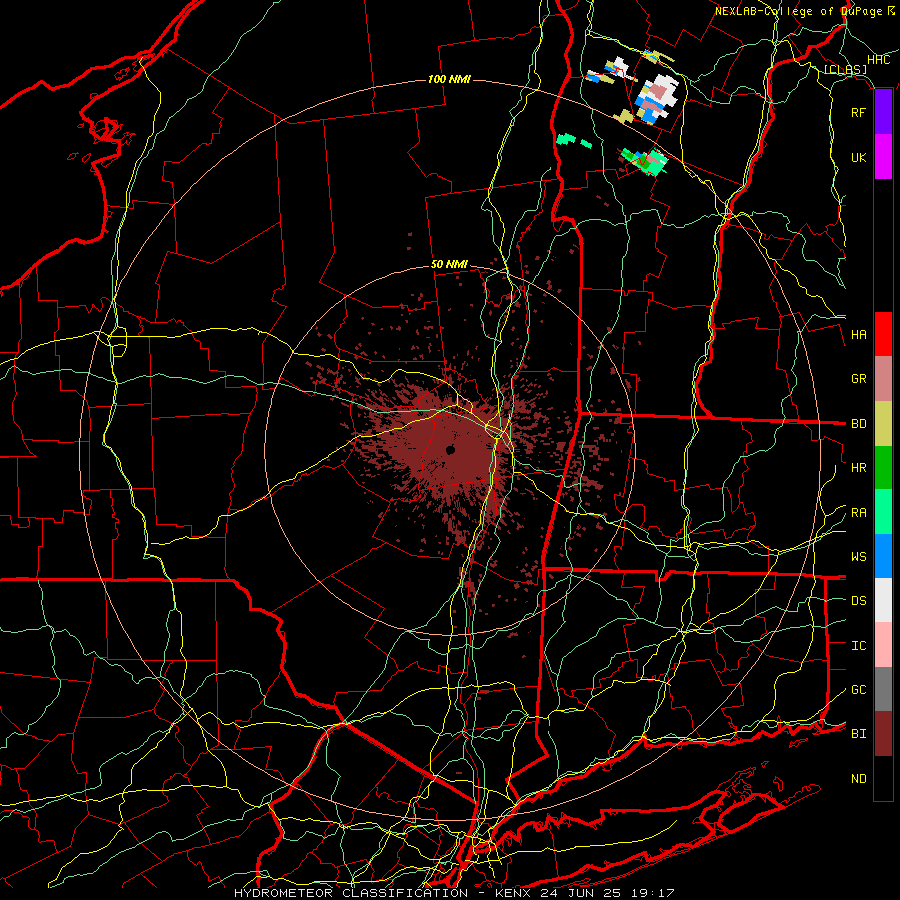Click the red HA legend color swatch

883,334
